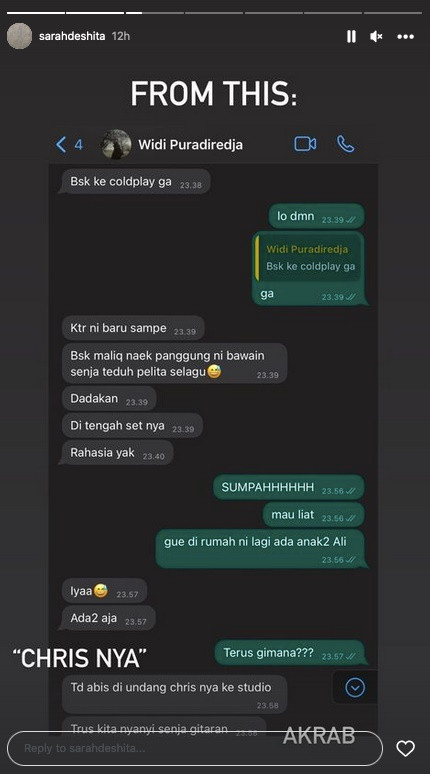Open sarahdeshita's profile picture
Viewport: 430px width, 774px height.
point(19,36)
